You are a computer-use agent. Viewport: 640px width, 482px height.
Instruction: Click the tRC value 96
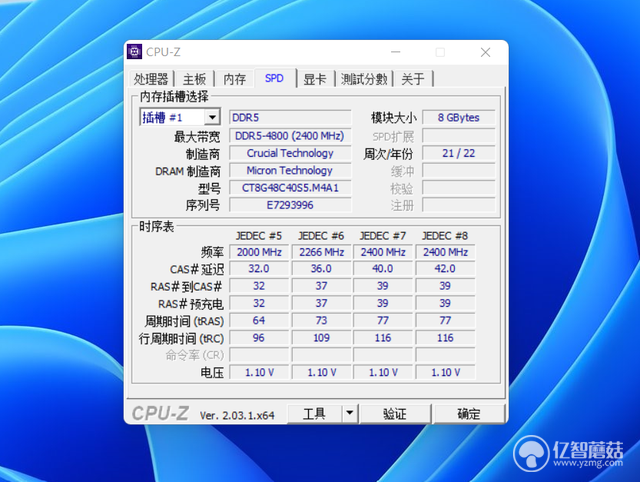[259, 338]
